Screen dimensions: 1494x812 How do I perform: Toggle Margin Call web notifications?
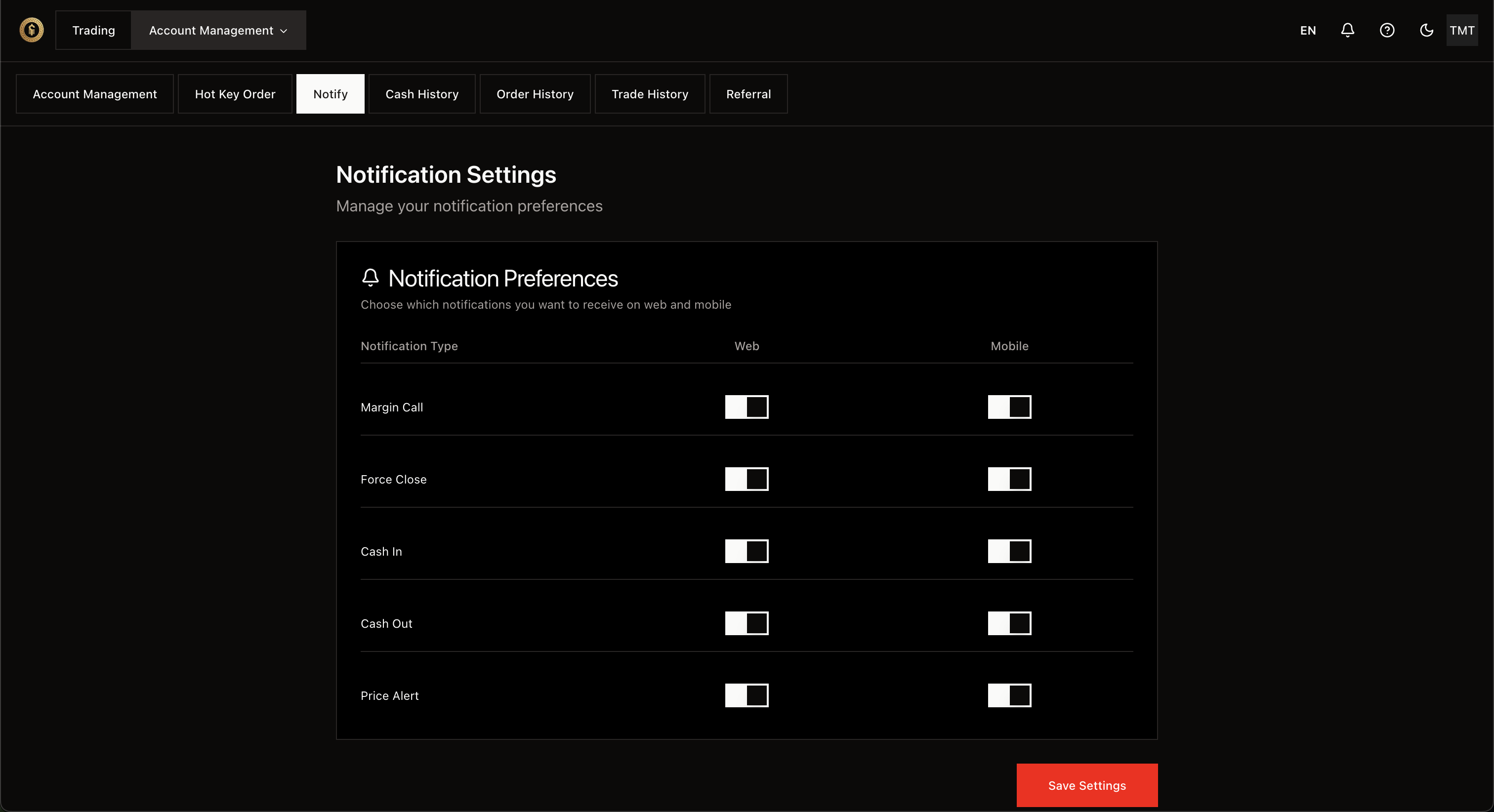tap(747, 407)
